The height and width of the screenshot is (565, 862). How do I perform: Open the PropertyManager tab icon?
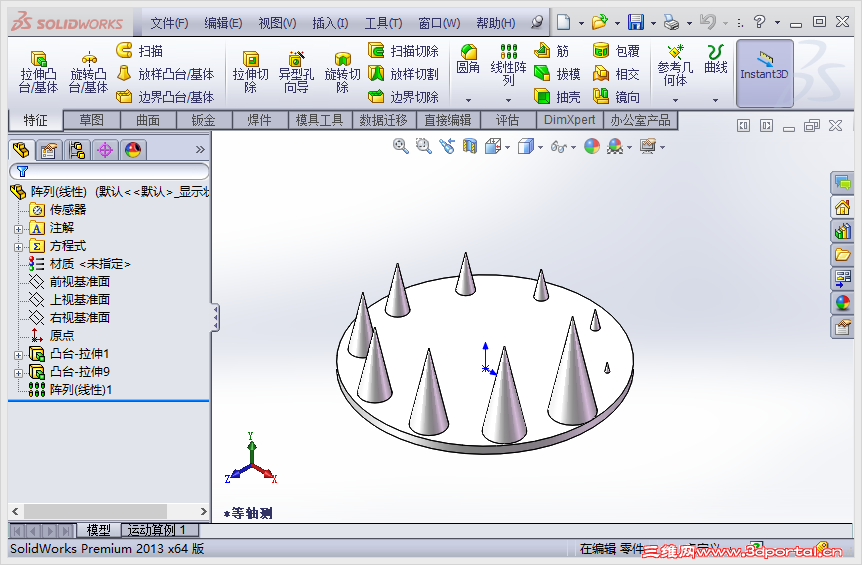(x=49, y=149)
